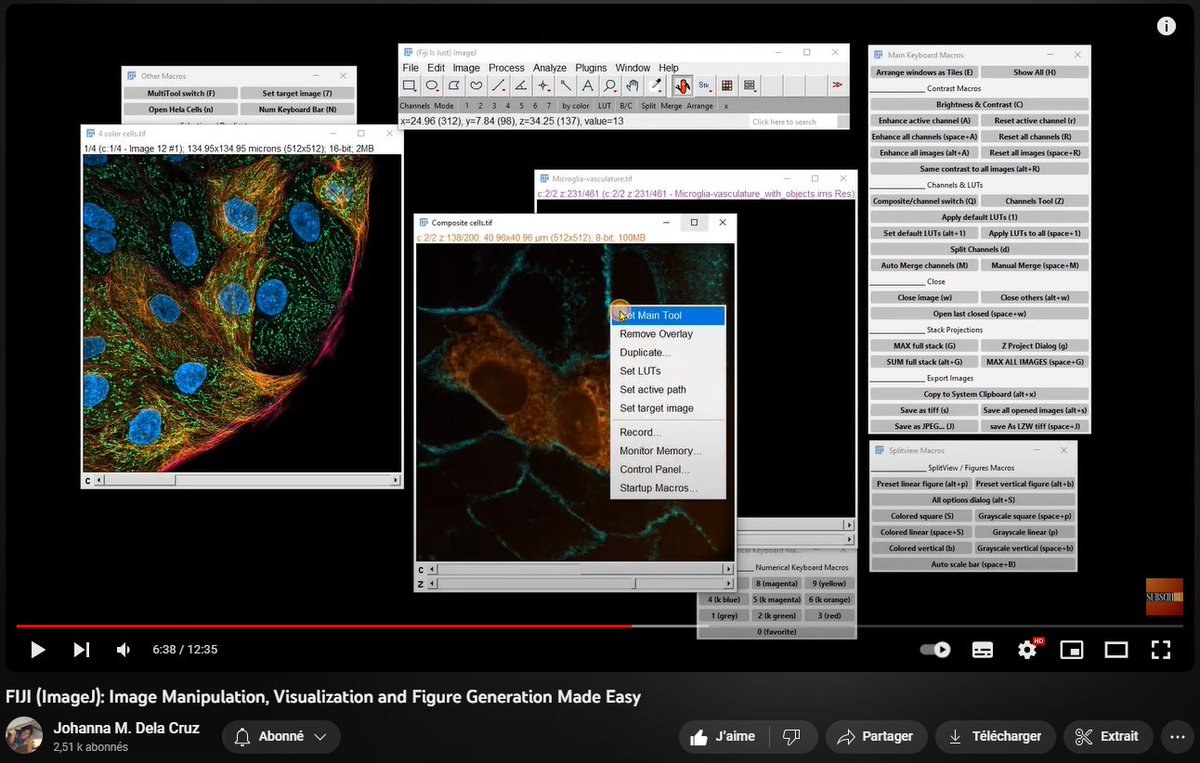Click the z slice slider in Composite cells
1200x763 pixels.
click(x=578, y=583)
